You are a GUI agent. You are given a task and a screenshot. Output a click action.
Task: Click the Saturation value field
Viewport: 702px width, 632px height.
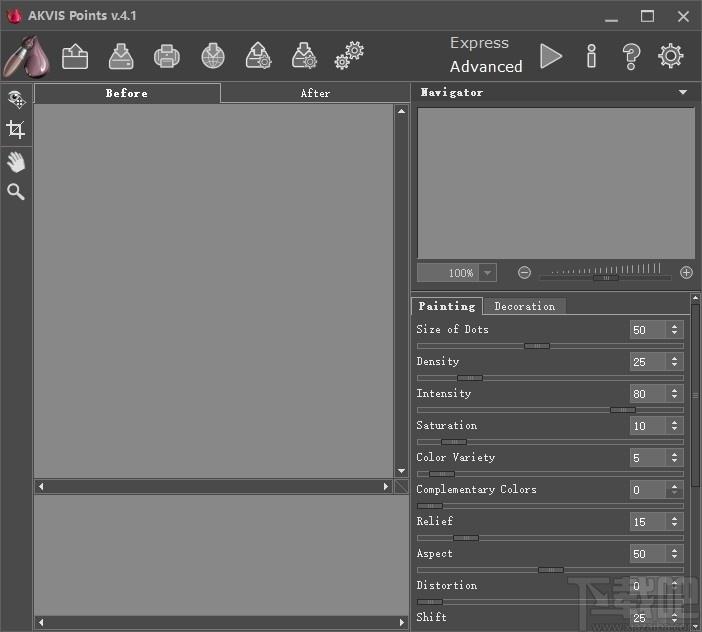tap(647, 426)
